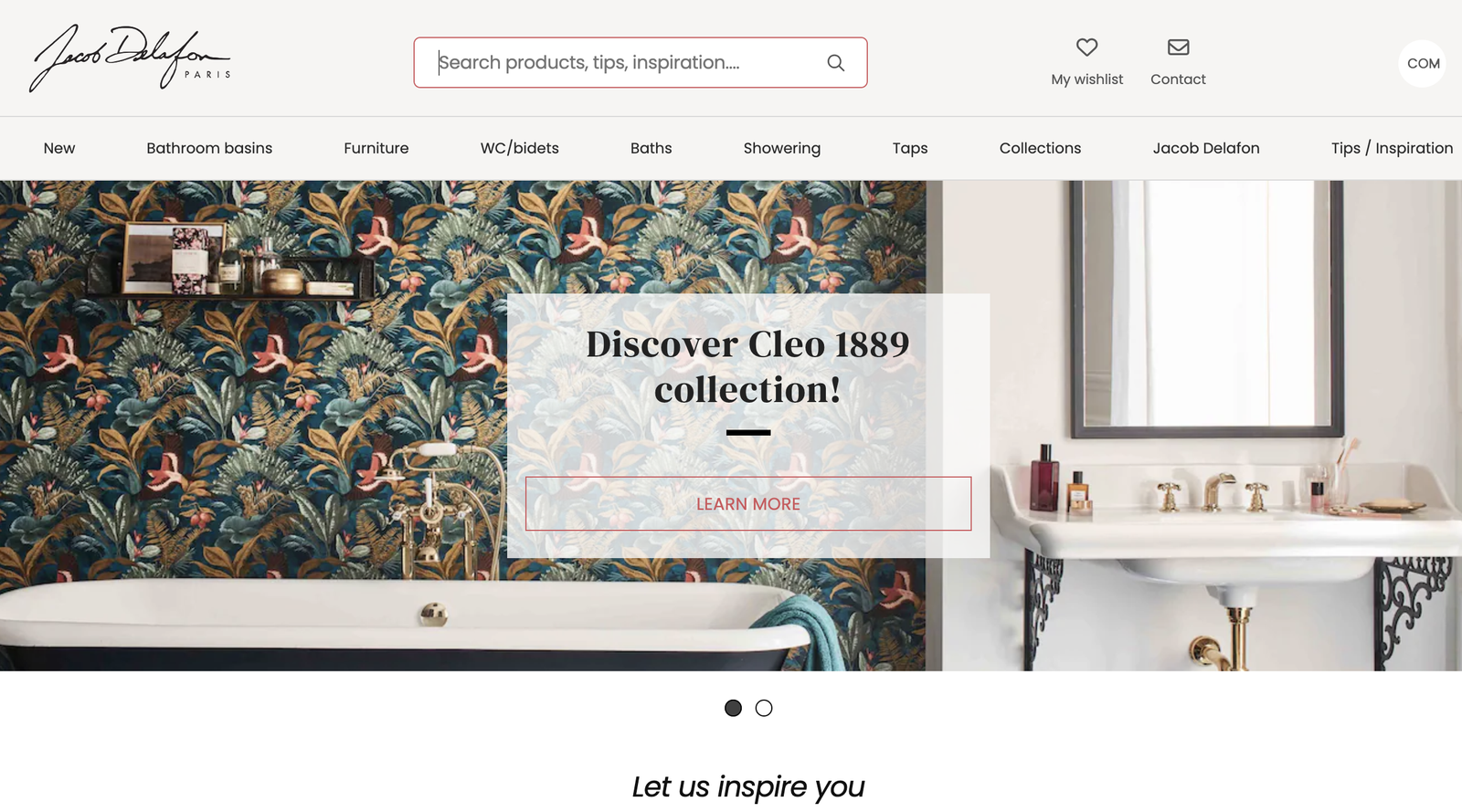Image resolution: width=1462 pixels, height=812 pixels.
Task: Open the Baths menu
Action: [x=651, y=148]
